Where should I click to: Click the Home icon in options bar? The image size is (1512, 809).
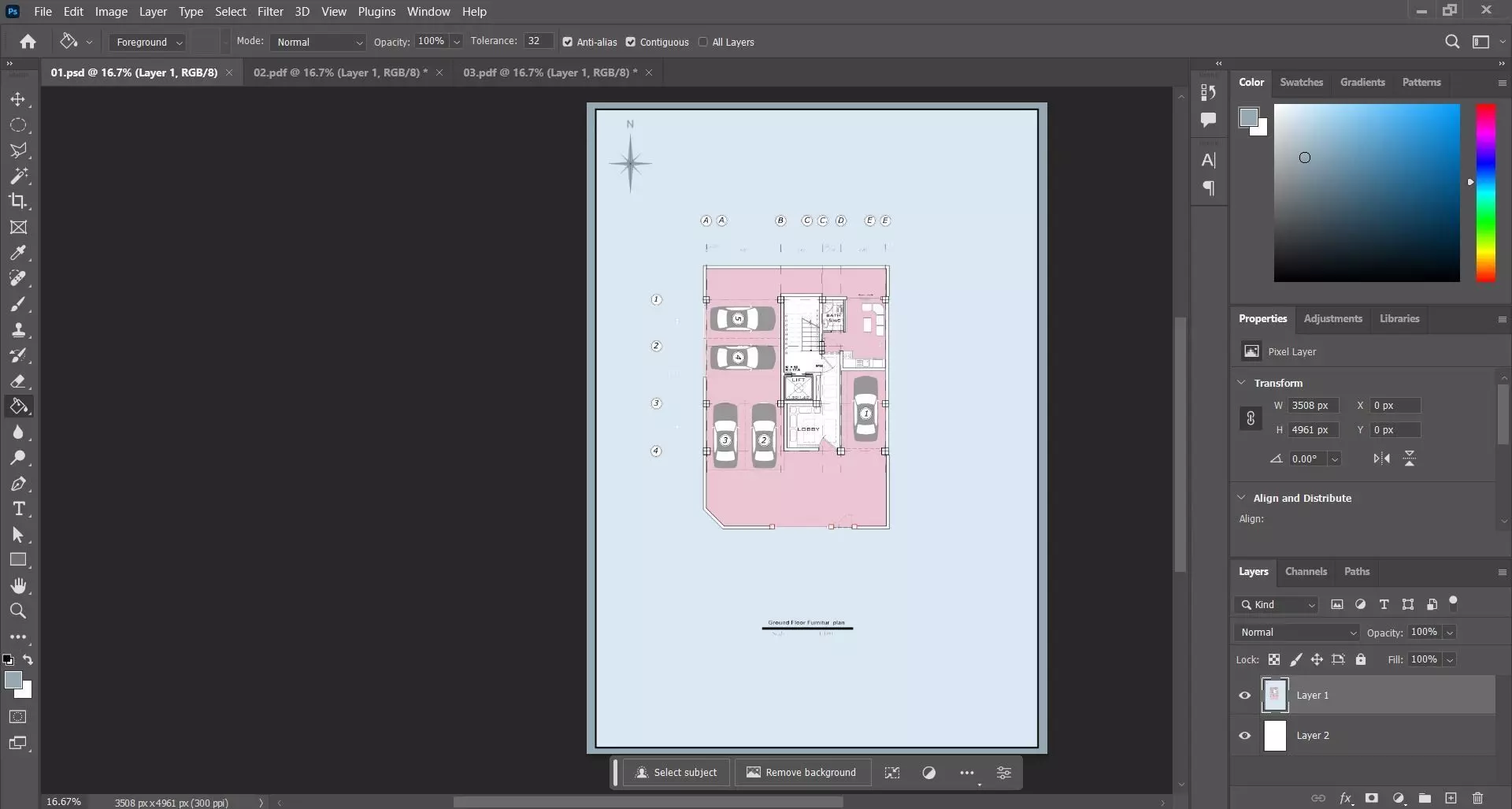pos(28,42)
